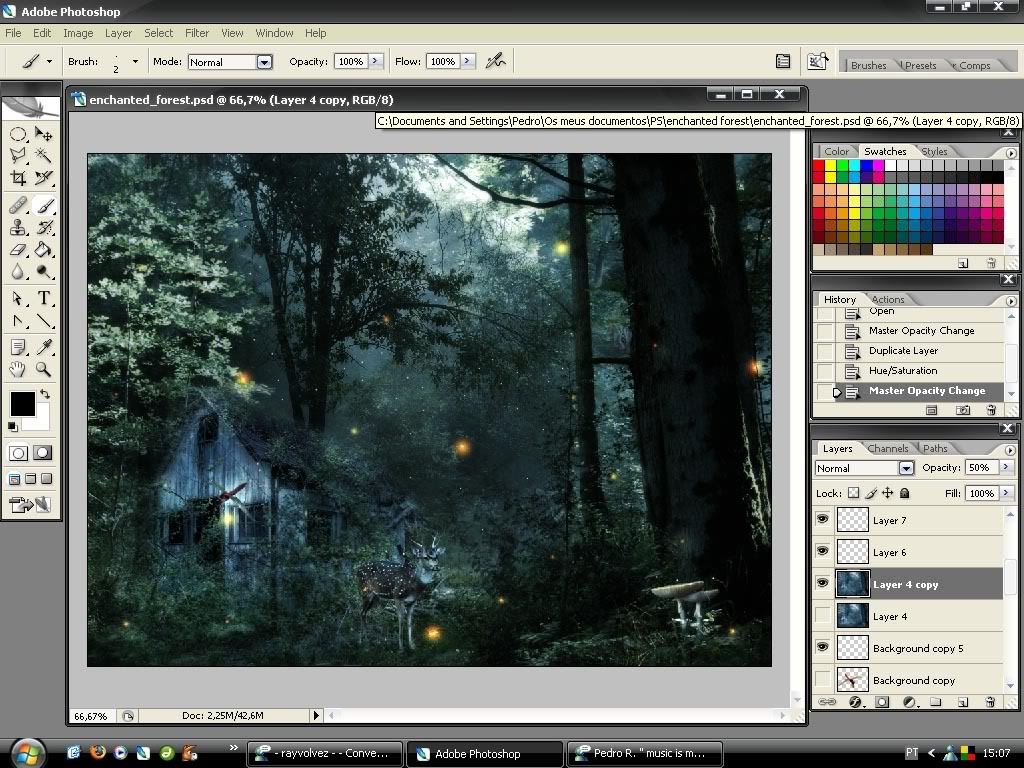Open Tool Preset picker arrow
The height and width of the screenshot is (768, 1024).
pos(49,61)
